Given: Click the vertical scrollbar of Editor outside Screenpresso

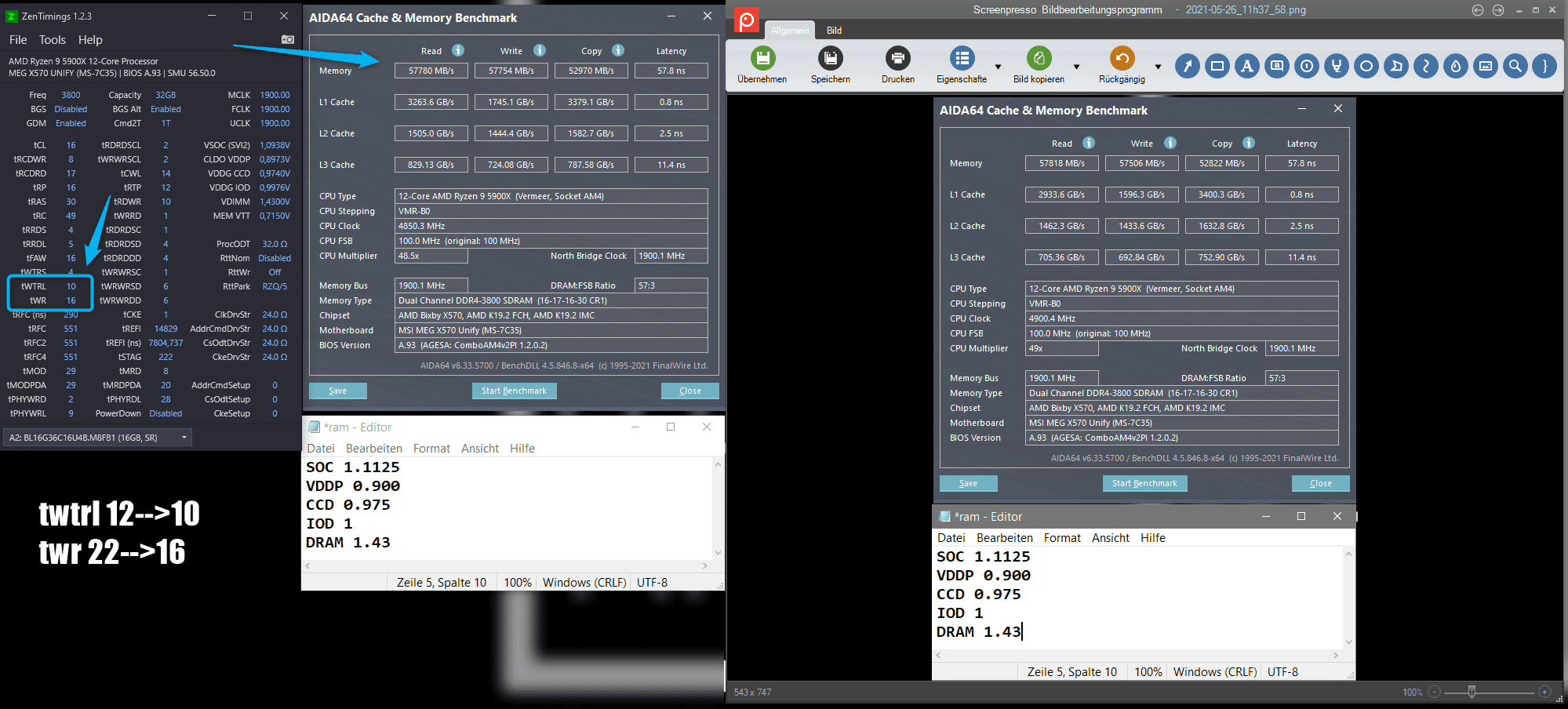Looking at the screenshot, I should (718, 508).
